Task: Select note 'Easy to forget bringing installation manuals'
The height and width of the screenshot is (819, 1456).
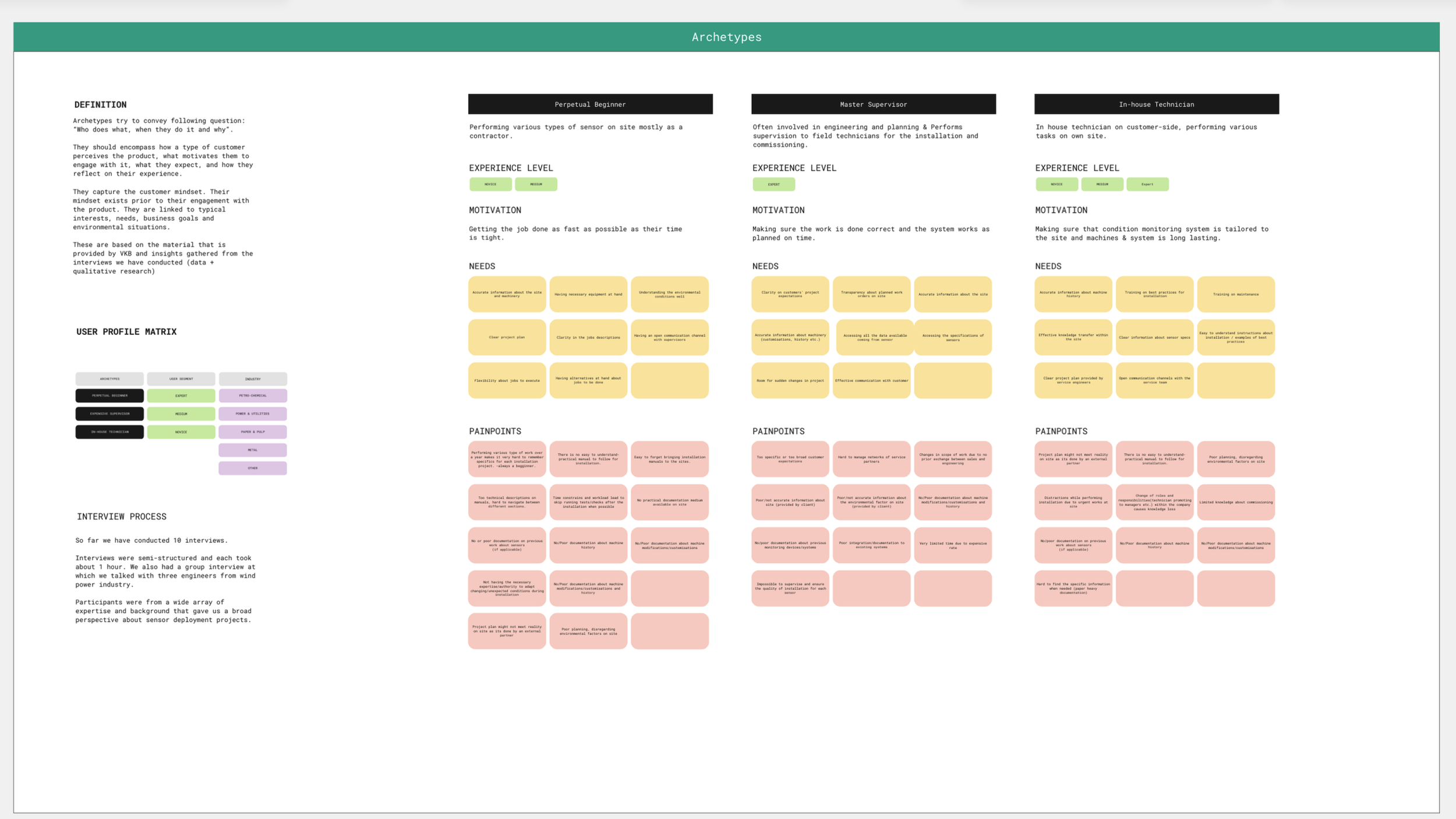Action: (x=670, y=459)
